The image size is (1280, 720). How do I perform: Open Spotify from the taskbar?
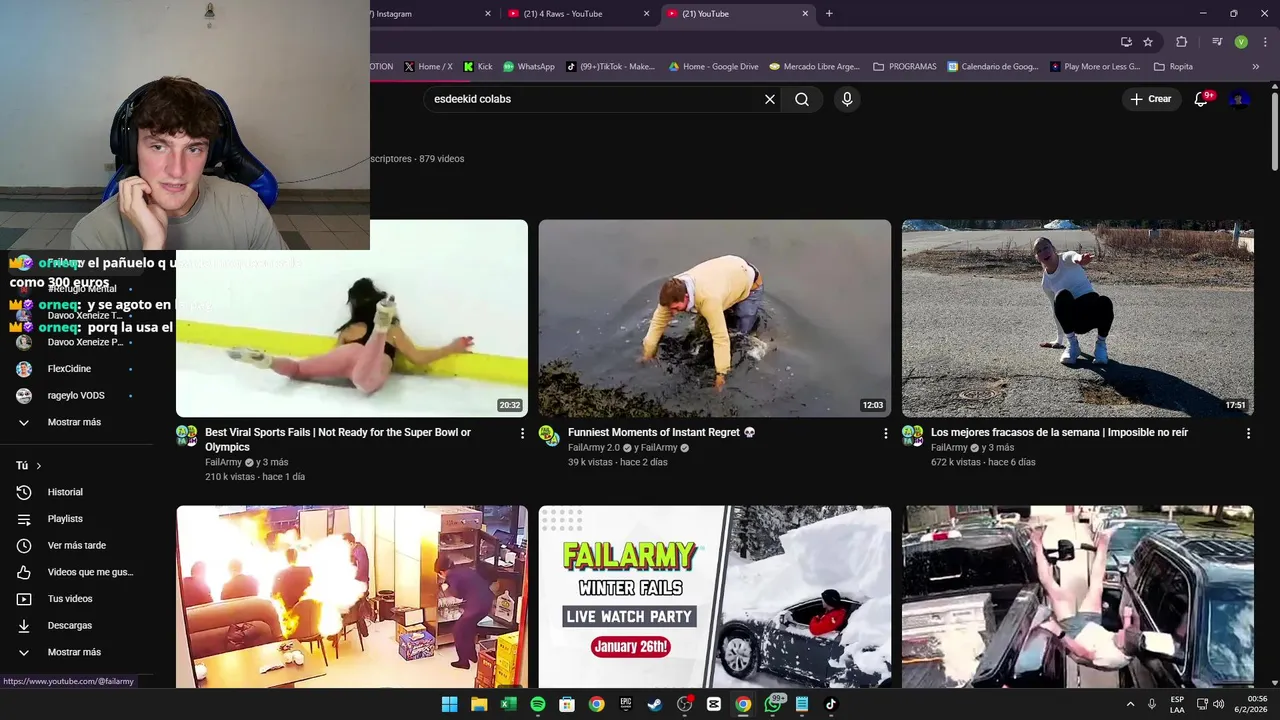pyautogui.click(x=538, y=704)
